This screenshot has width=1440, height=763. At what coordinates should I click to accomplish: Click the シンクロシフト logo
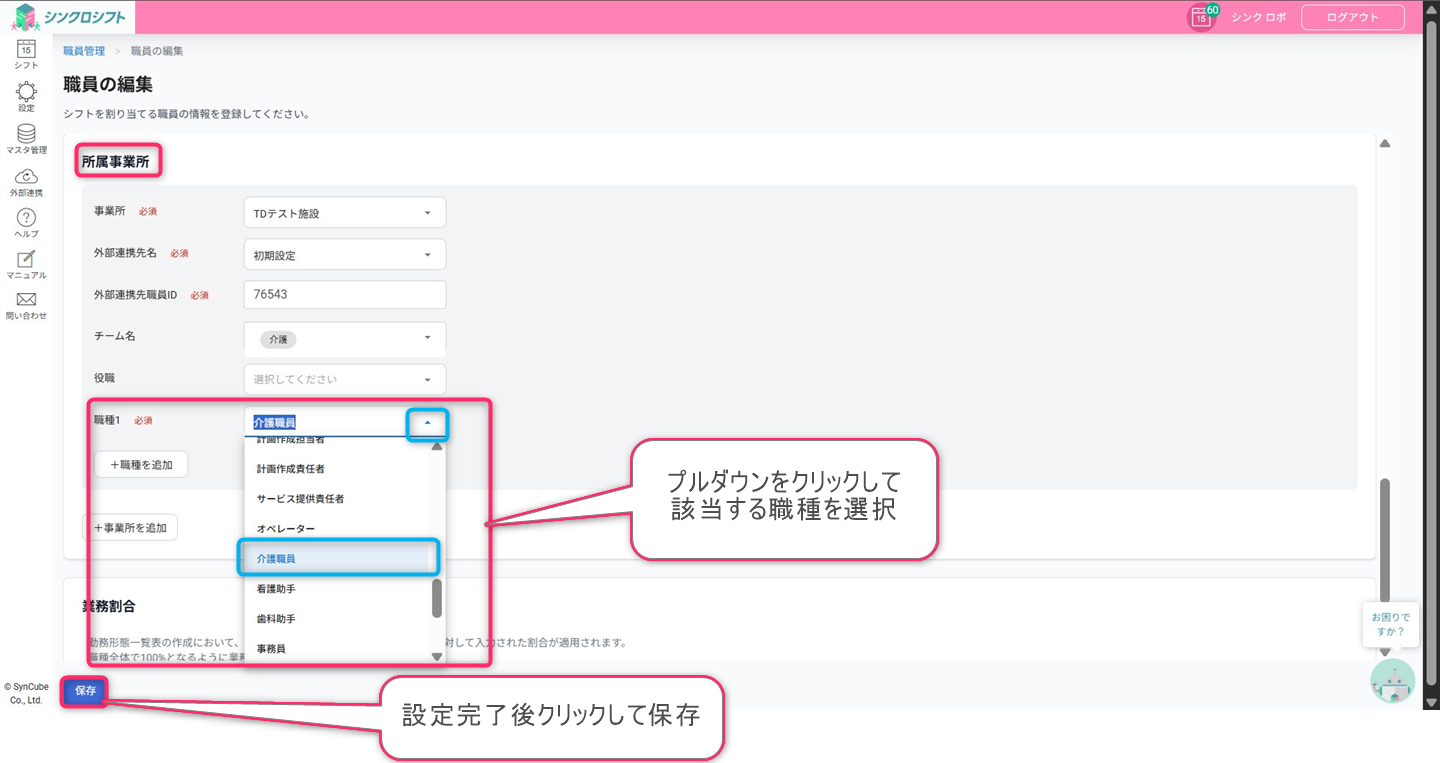click(67, 16)
